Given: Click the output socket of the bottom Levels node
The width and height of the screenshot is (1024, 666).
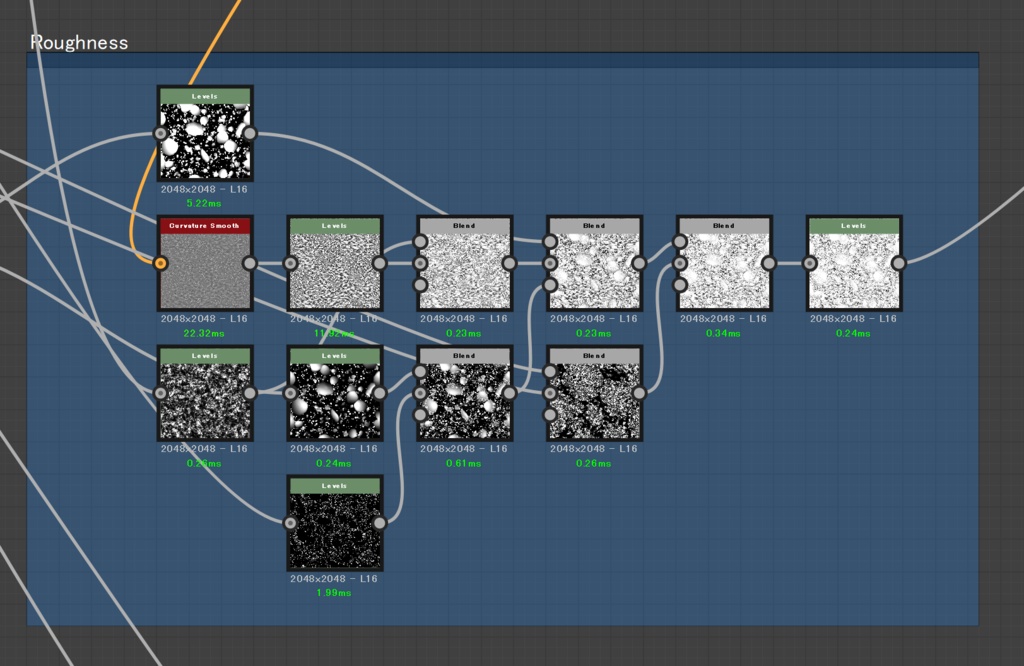Looking at the screenshot, I should [x=381, y=521].
